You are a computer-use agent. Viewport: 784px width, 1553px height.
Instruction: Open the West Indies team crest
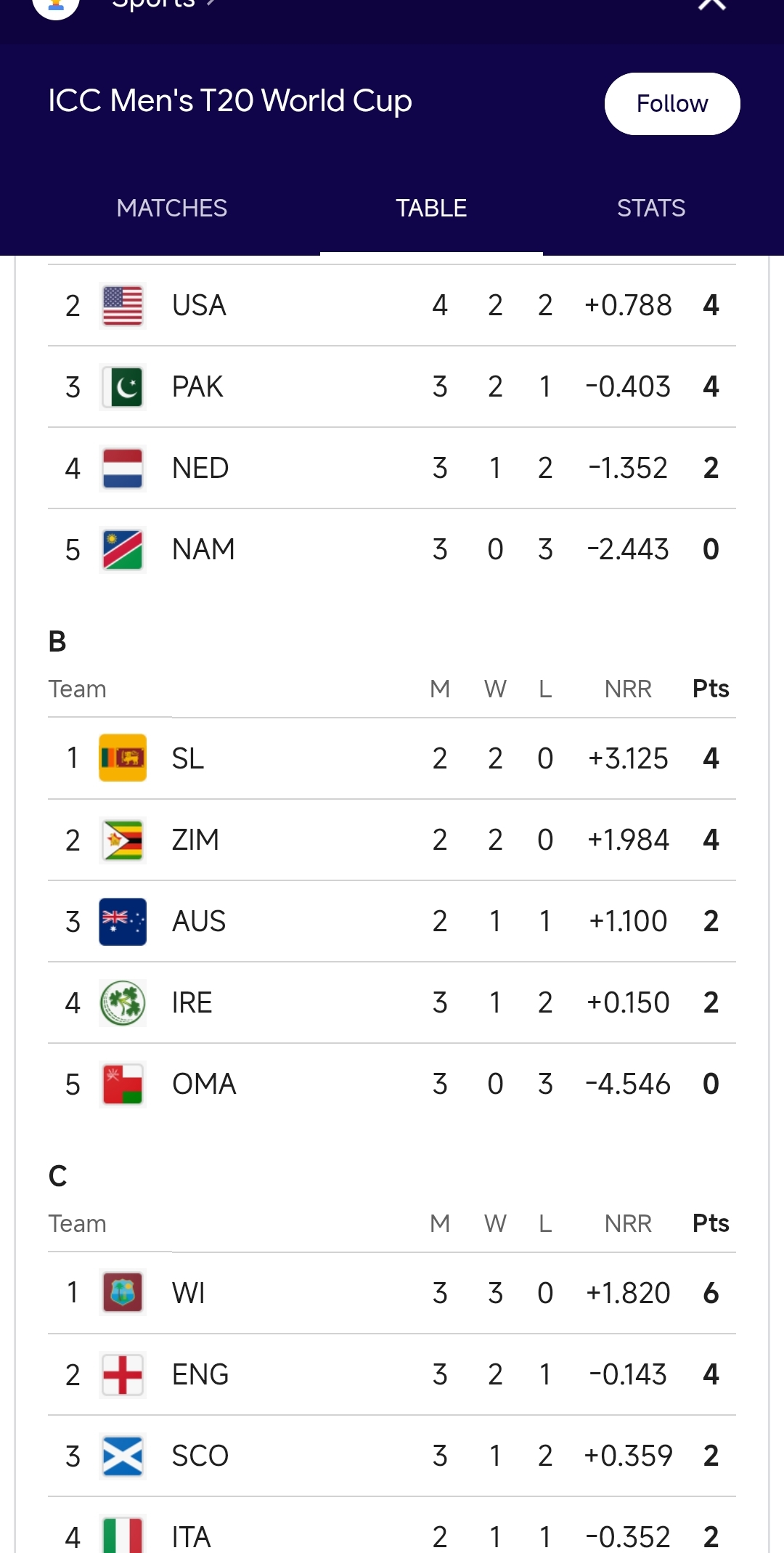pyautogui.click(x=123, y=1293)
